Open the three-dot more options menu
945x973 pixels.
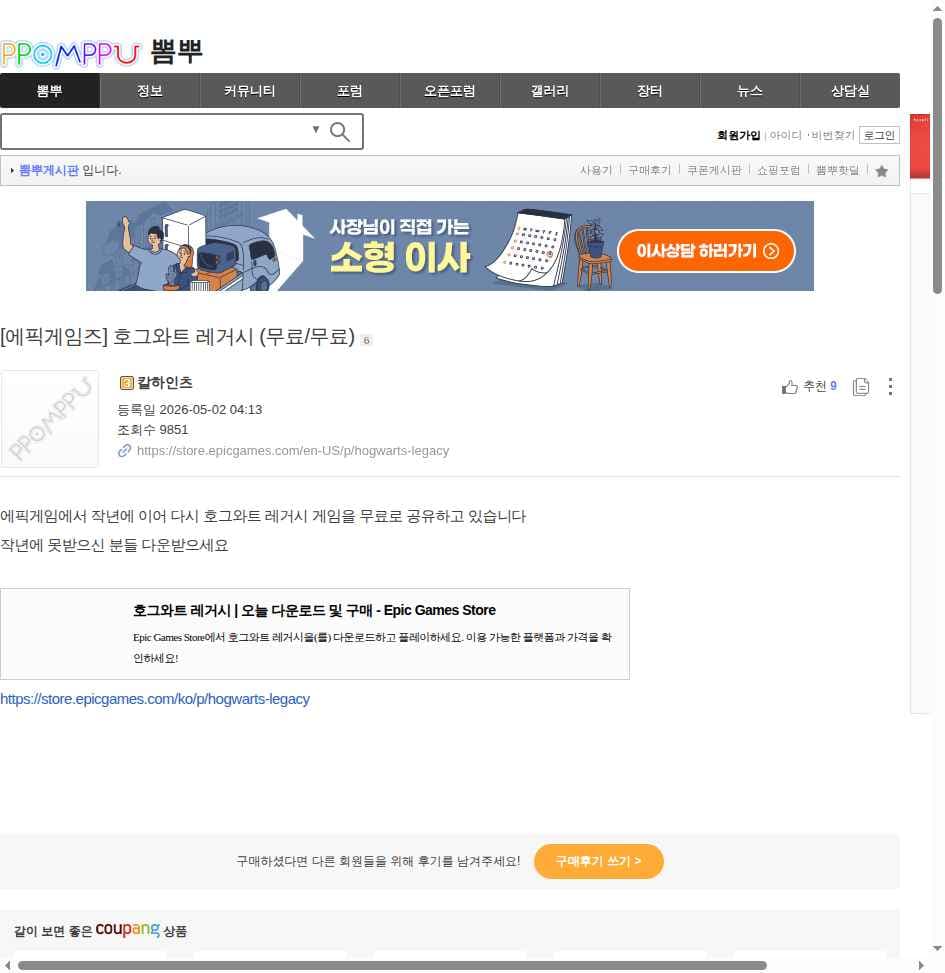[x=890, y=387]
